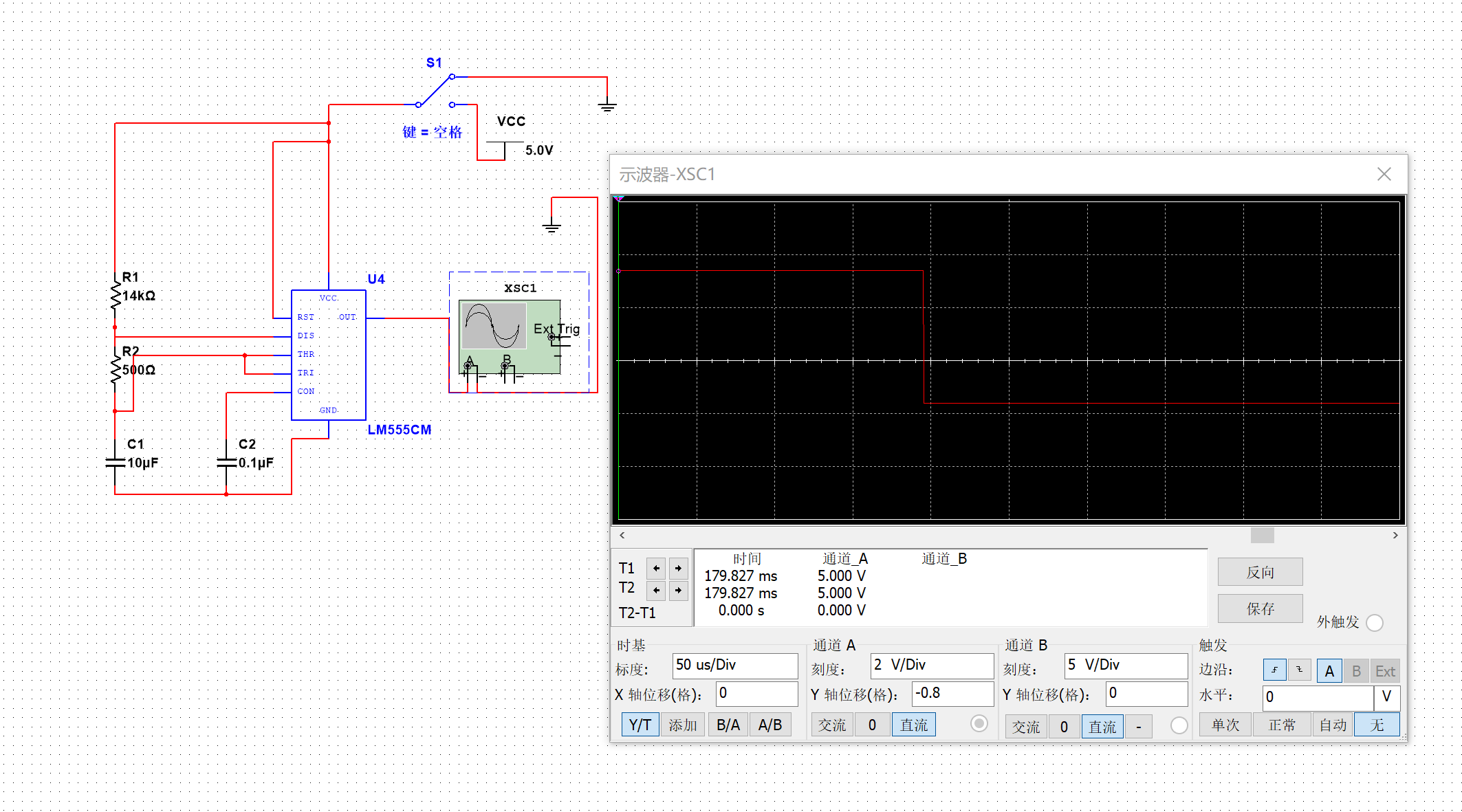Select A/B display mode
The image size is (1462, 812).
[770, 725]
